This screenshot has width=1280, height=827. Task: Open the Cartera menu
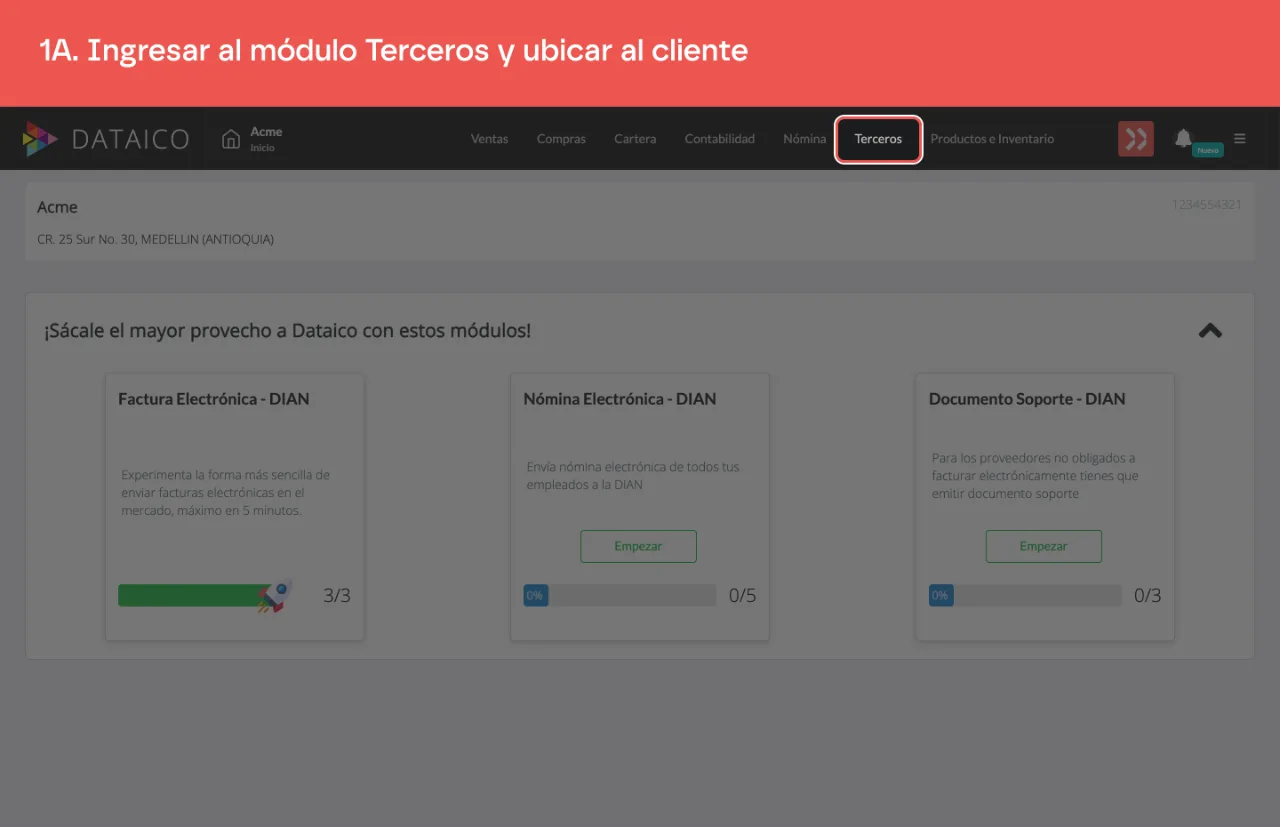[635, 139]
